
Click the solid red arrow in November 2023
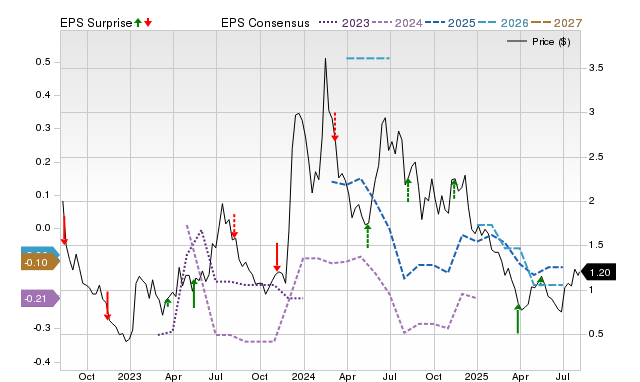pos(277,257)
